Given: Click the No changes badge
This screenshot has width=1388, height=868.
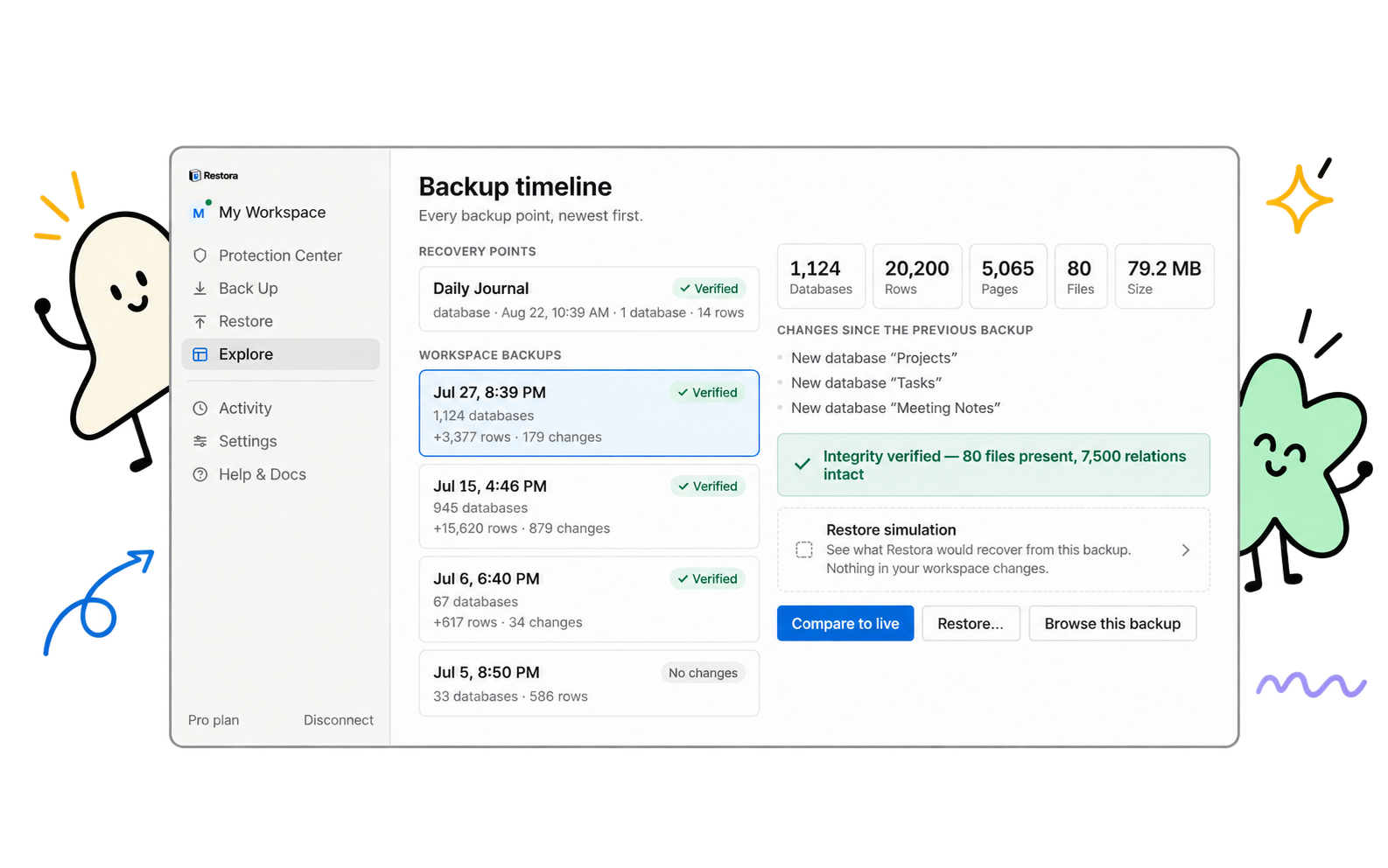Looking at the screenshot, I should pyautogui.click(x=703, y=673).
